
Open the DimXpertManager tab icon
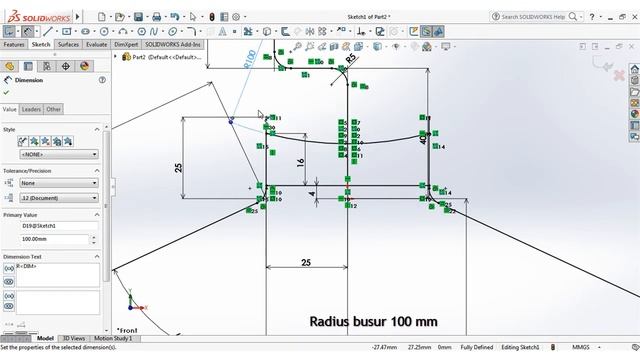[66, 66]
